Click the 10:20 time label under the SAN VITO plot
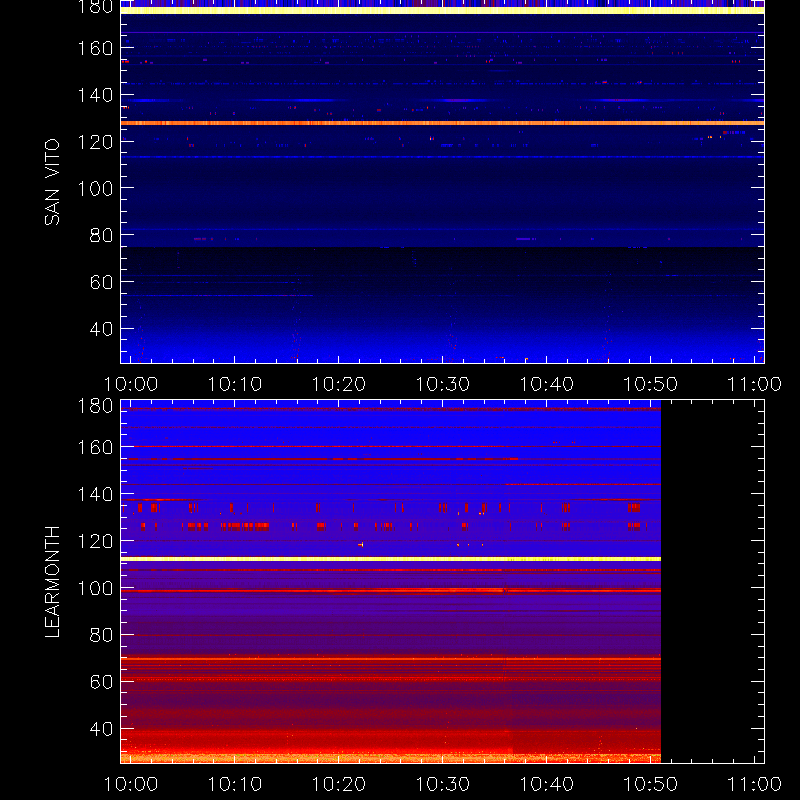This screenshot has width=800, height=800. point(339,384)
